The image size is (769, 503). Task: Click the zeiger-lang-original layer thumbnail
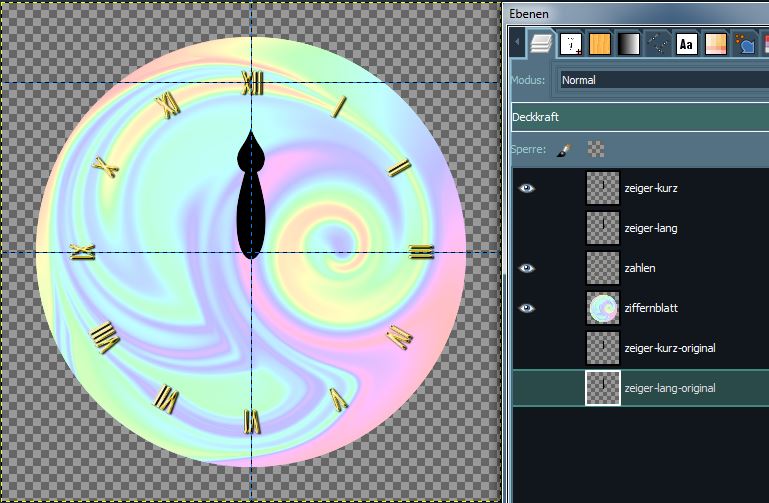(x=603, y=388)
